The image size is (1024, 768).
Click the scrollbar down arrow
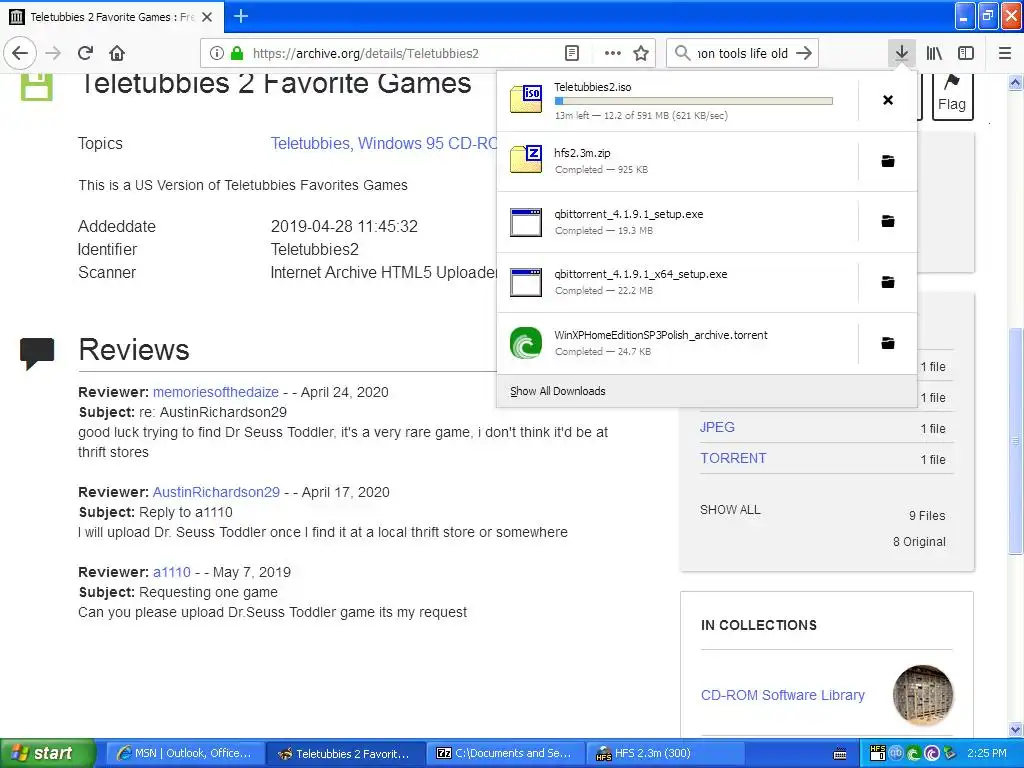1016,729
